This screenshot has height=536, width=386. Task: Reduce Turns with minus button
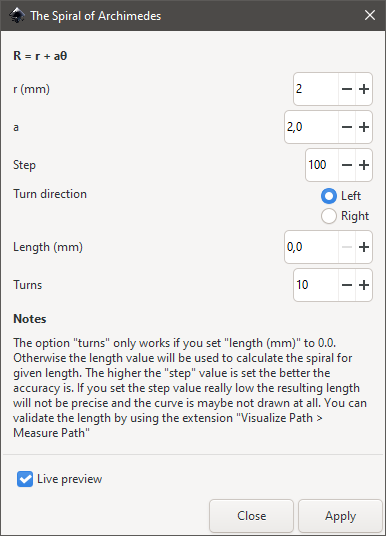pos(347,285)
